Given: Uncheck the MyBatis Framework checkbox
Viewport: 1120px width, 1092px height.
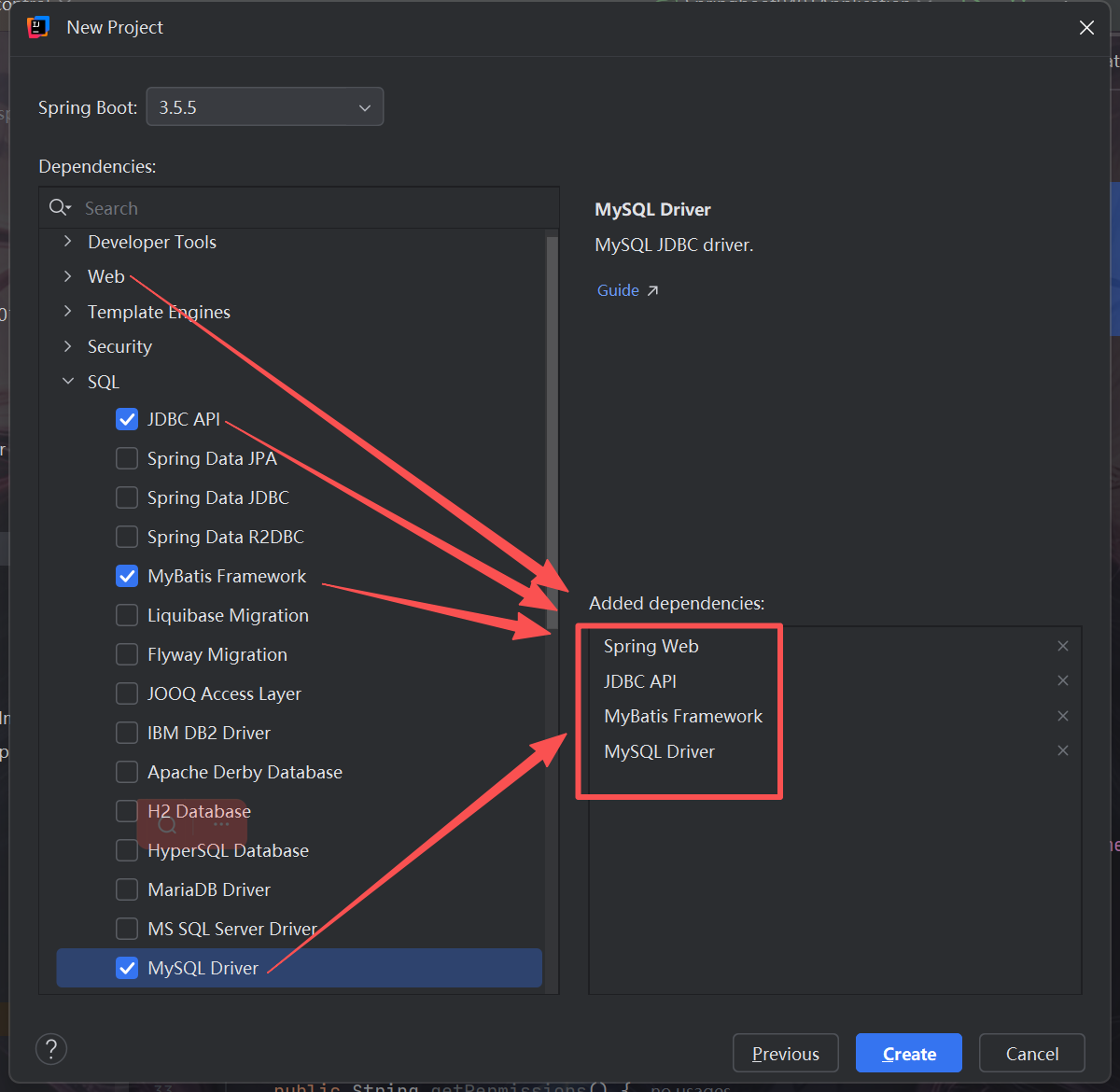Looking at the screenshot, I should click(x=127, y=576).
